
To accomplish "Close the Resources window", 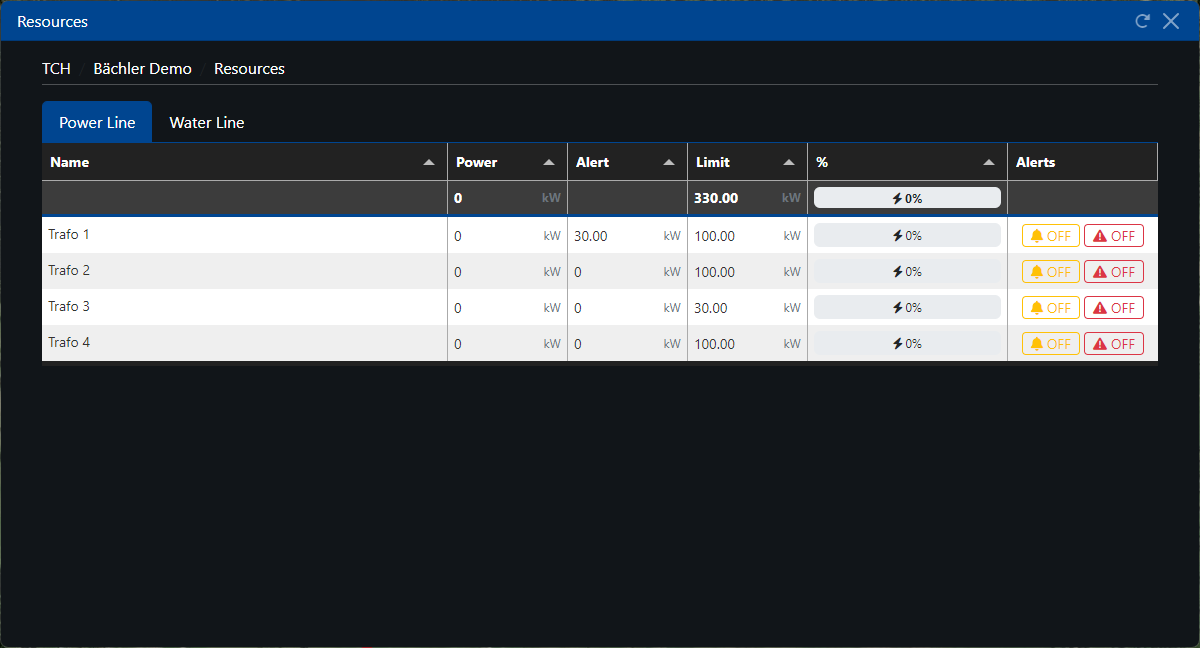I will point(1171,21).
